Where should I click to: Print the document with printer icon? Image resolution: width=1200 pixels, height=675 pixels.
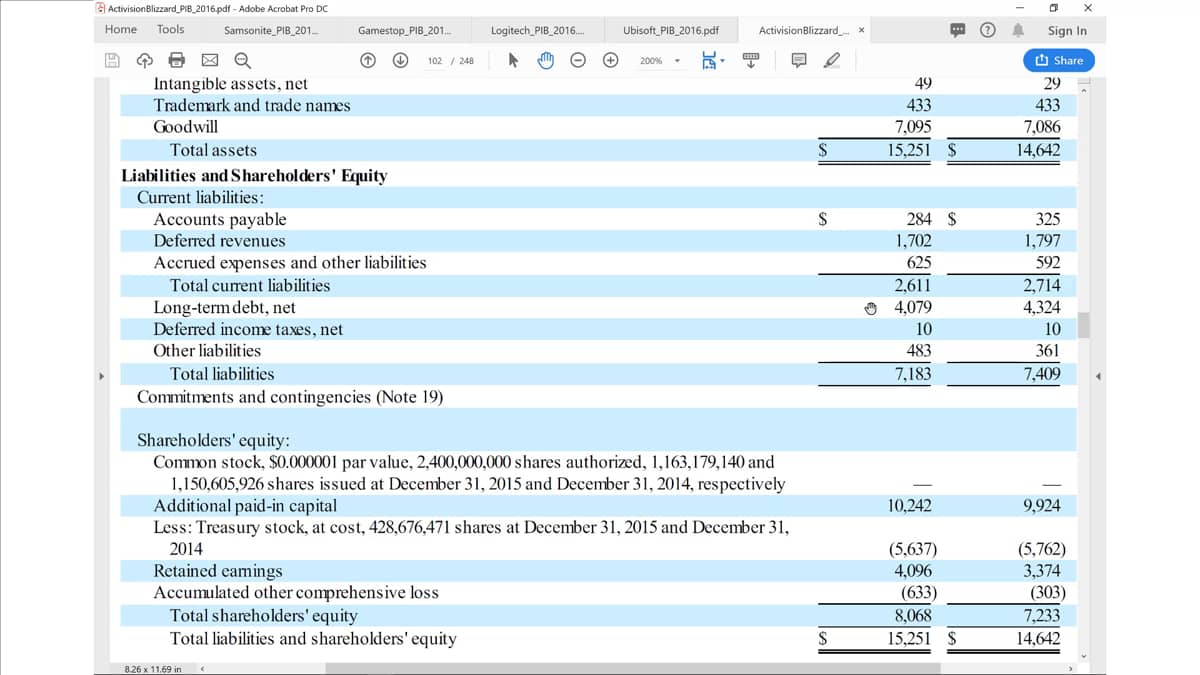click(176, 61)
